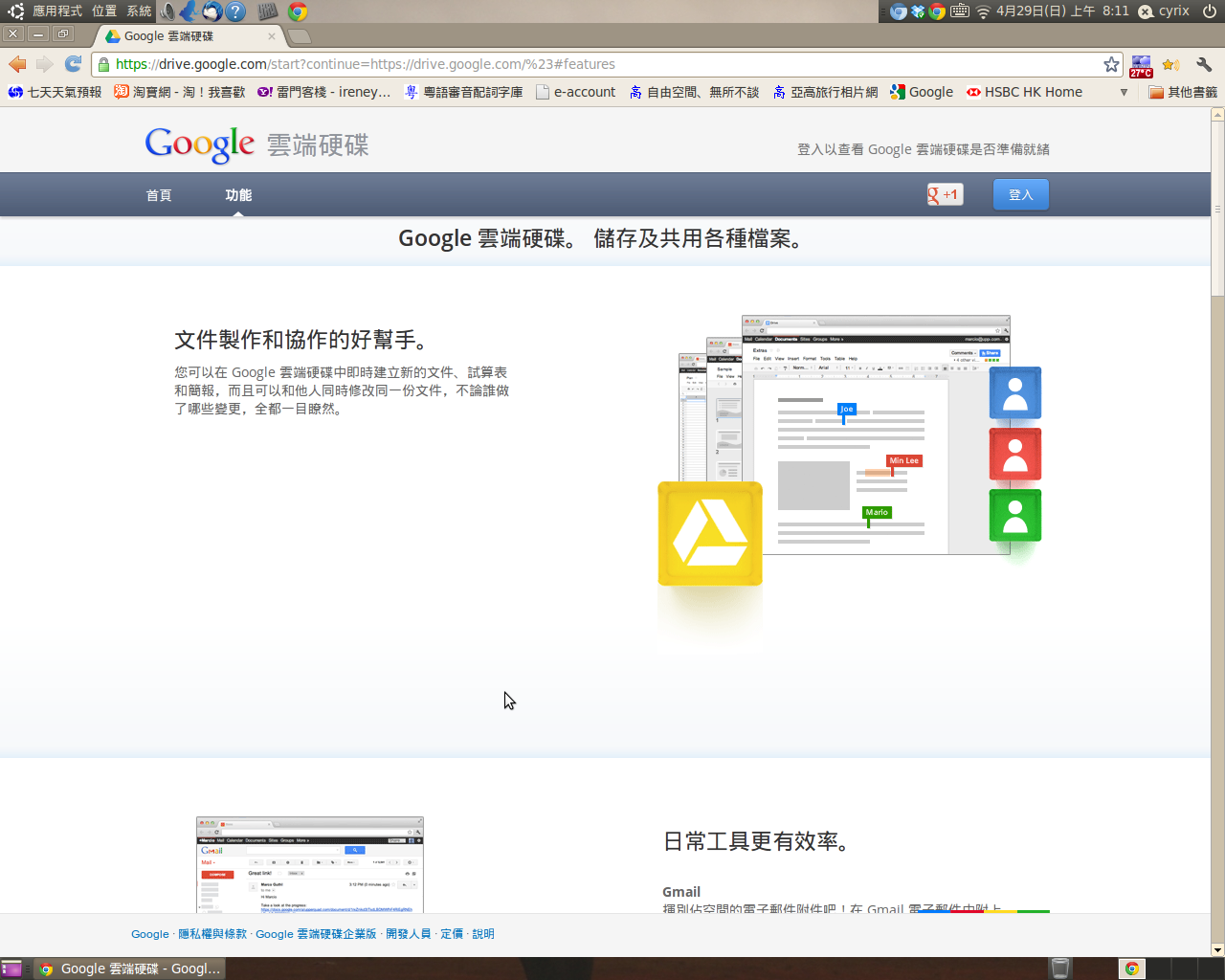Screen dimensions: 1225x980
Task: Click the red person tile icon
Action: (x=1015, y=454)
